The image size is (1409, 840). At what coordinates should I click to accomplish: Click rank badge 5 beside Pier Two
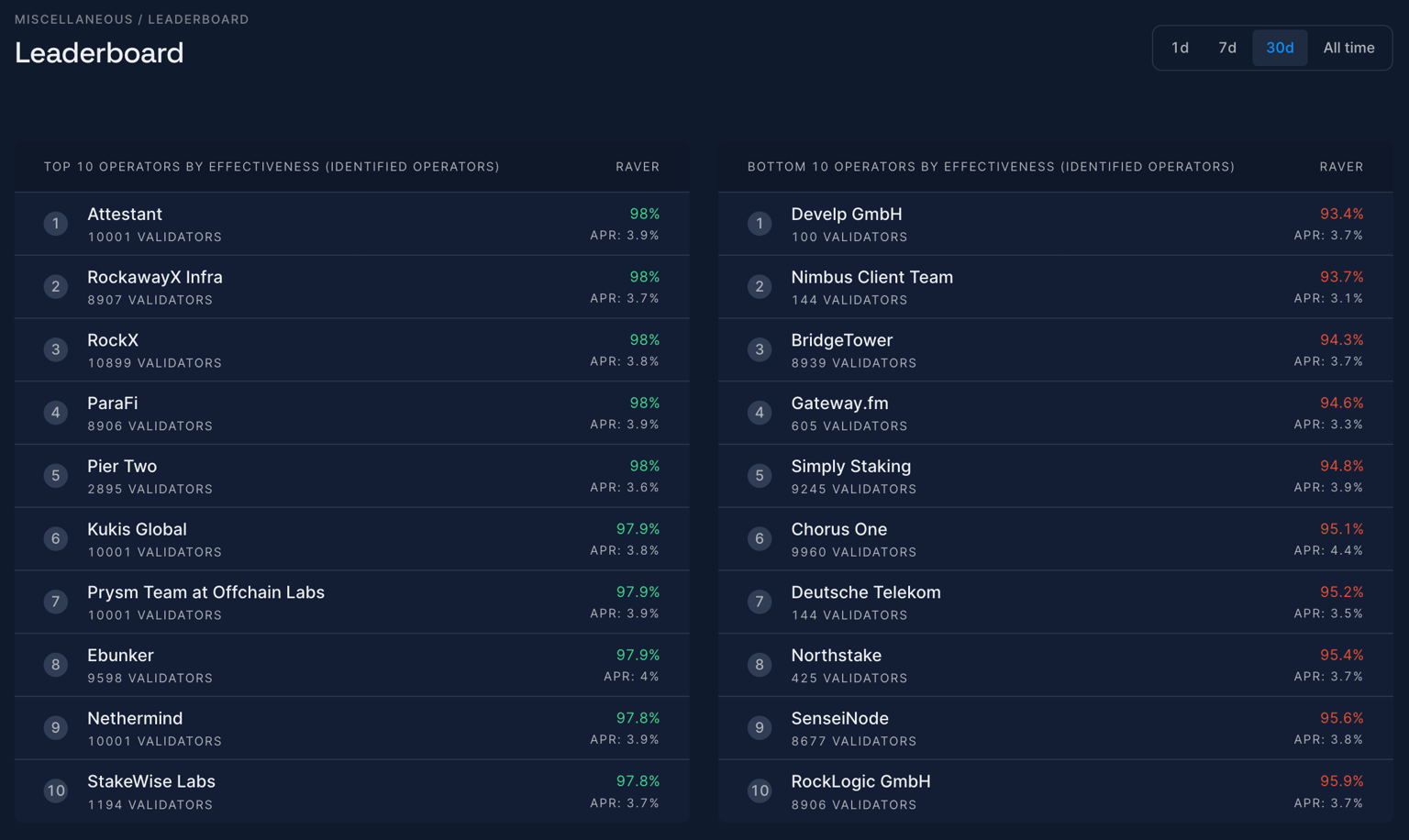tap(56, 476)
